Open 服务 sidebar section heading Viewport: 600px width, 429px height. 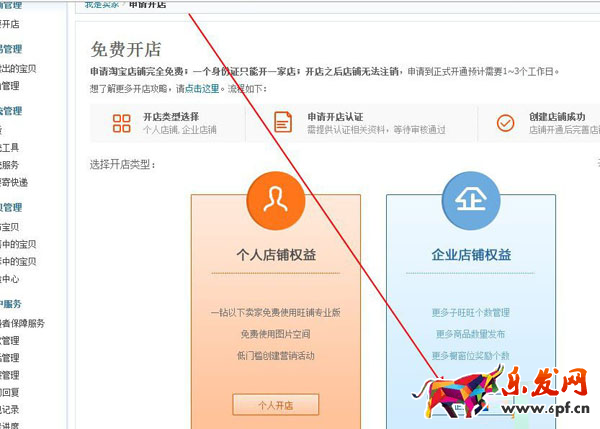point(11,304)
